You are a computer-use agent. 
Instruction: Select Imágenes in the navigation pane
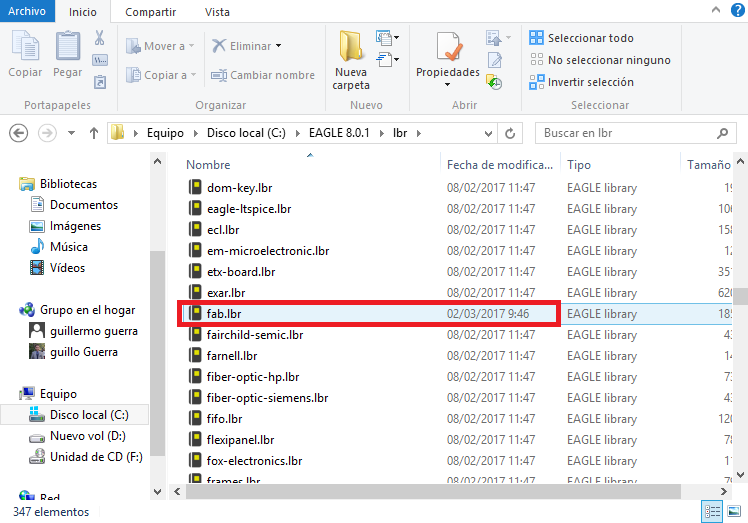[x=65, y=226]
